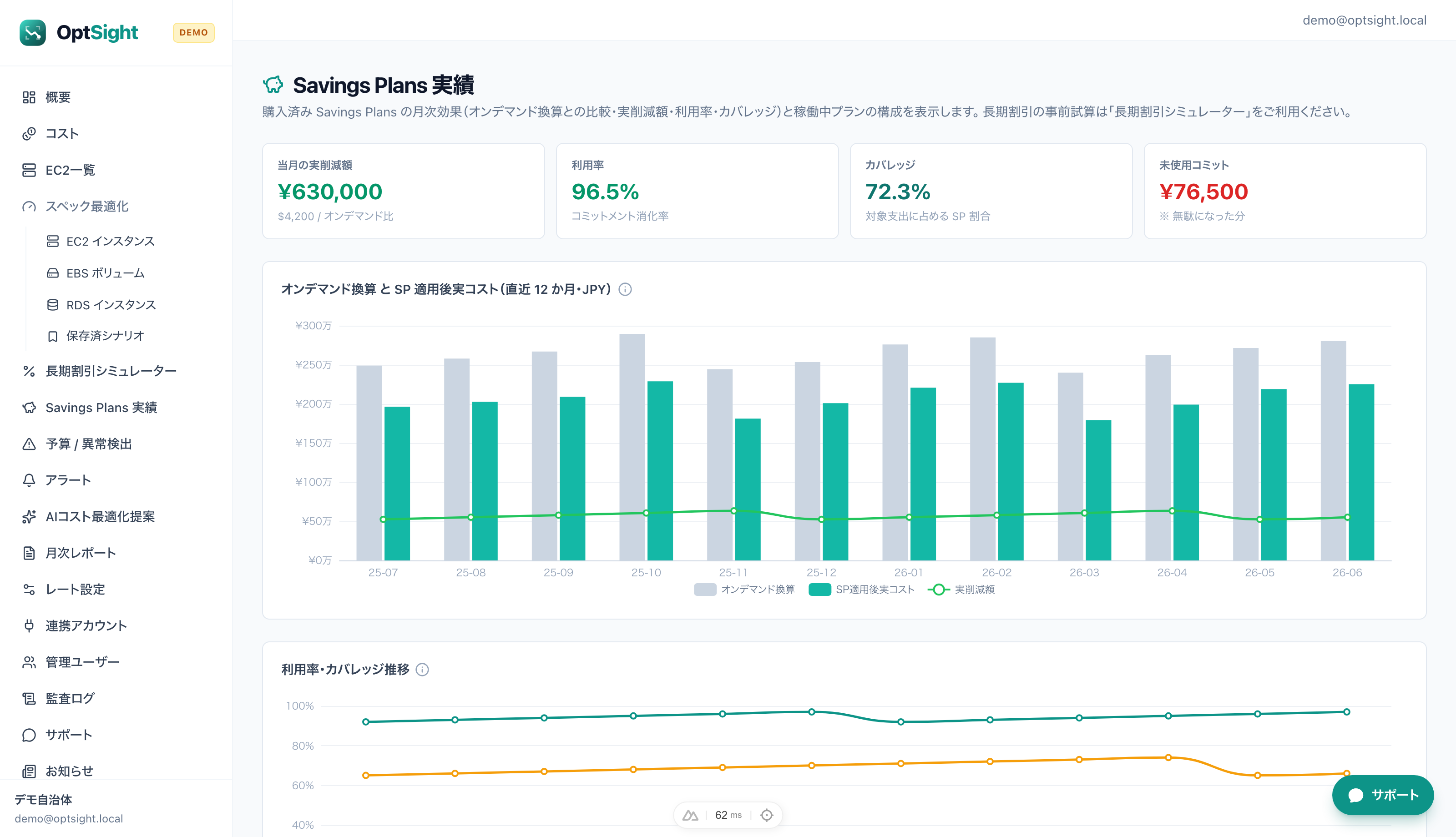Click 利用率 value 96.5%
Screen dimensions: 1456x837
(x=605, y=192)
